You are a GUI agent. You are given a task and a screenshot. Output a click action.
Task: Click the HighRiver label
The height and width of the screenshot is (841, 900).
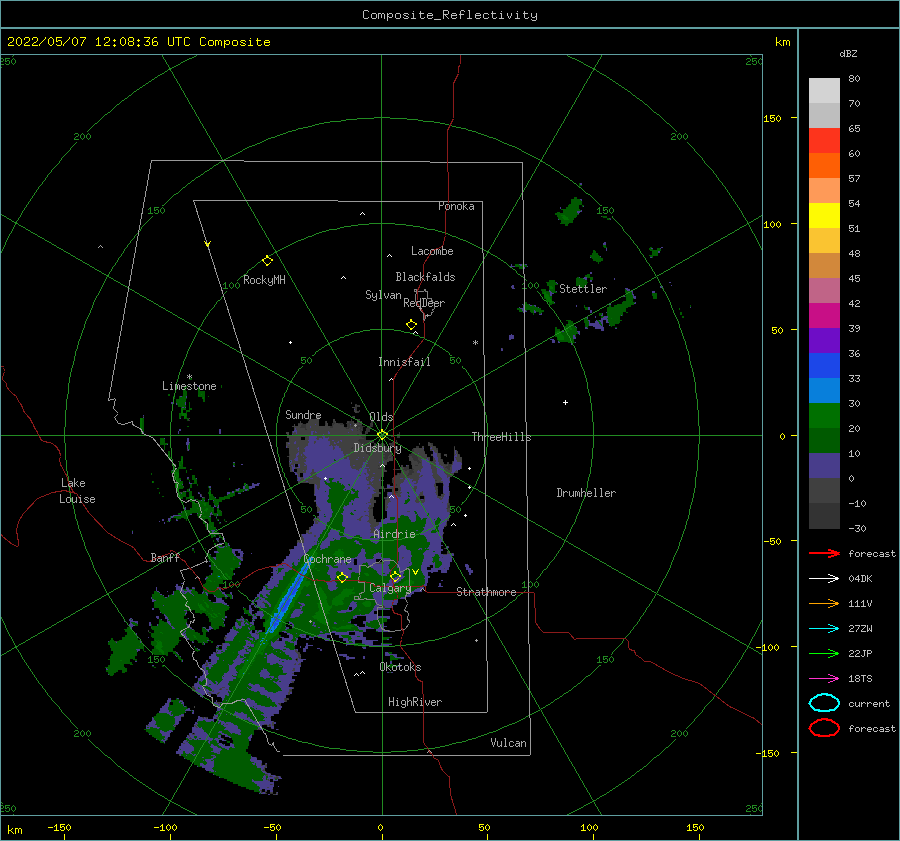pos(414,702)
